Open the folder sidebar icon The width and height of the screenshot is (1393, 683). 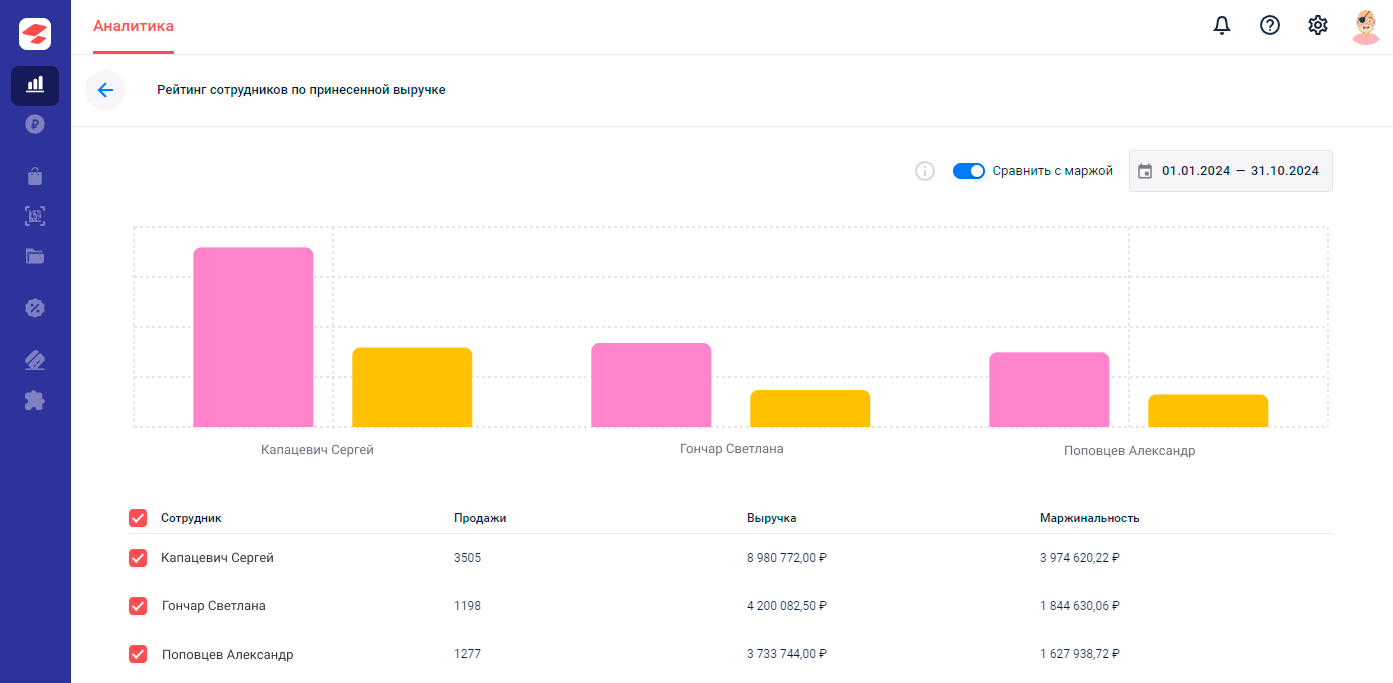click(35, 256)
